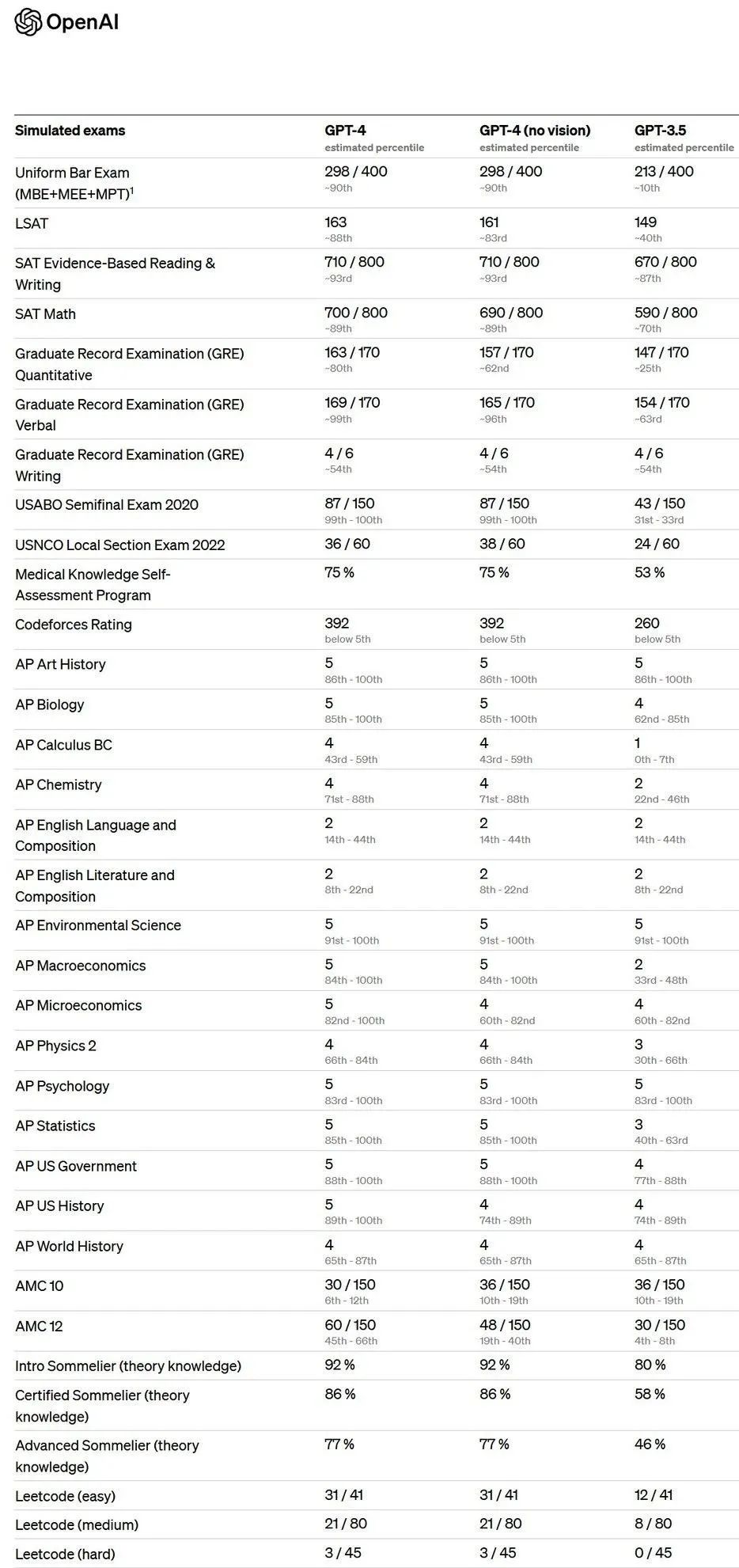The image size is (739, 1568).
Task: Open the footnote 1 superscript on Uniform Bar Exam
Action: (x=131, y=191)
